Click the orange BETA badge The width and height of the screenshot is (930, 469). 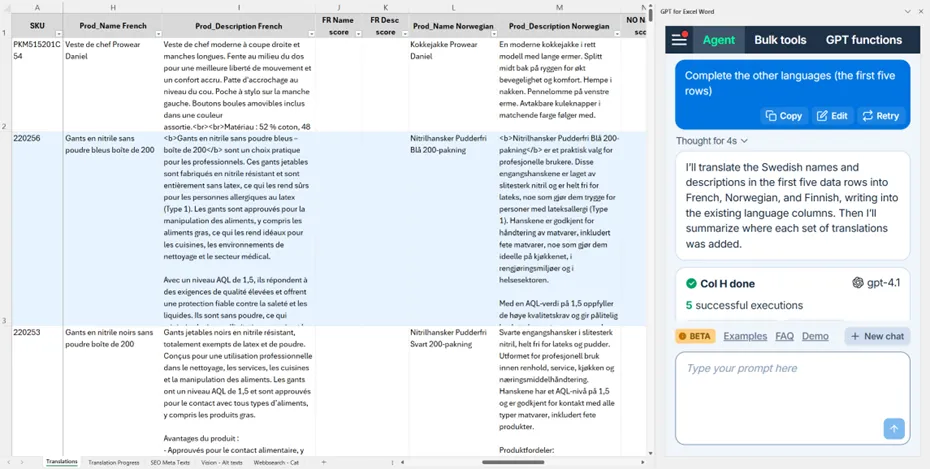coord(695,336)
